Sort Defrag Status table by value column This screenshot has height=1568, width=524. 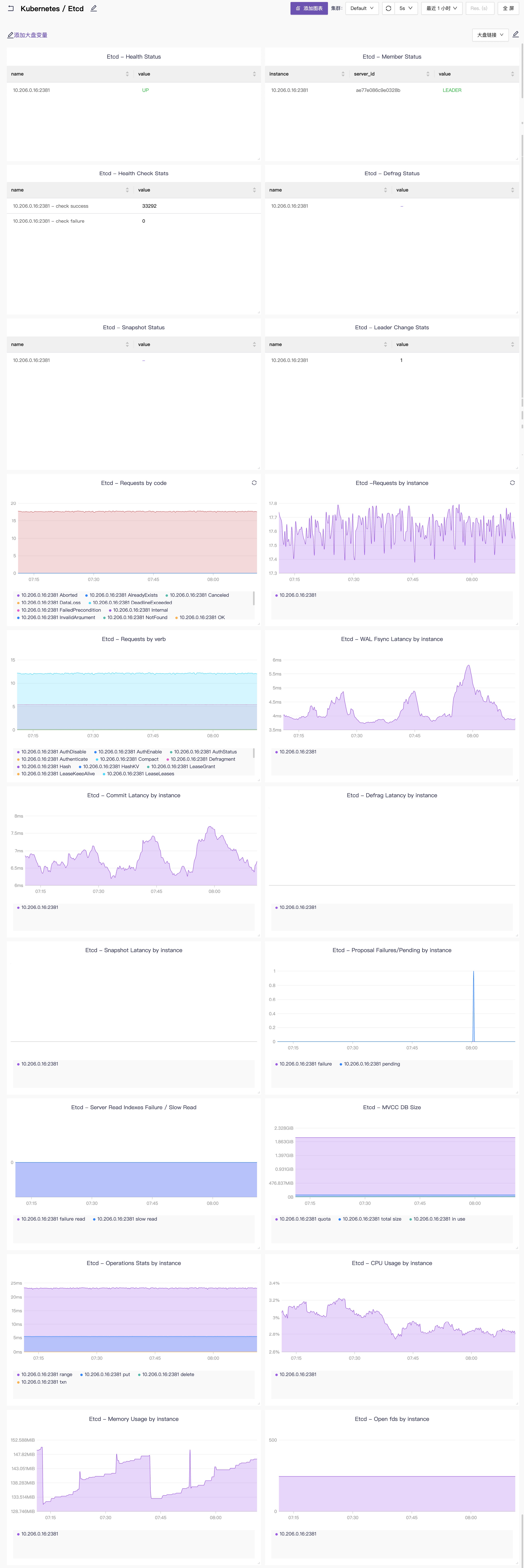click(x=512, y=190)
